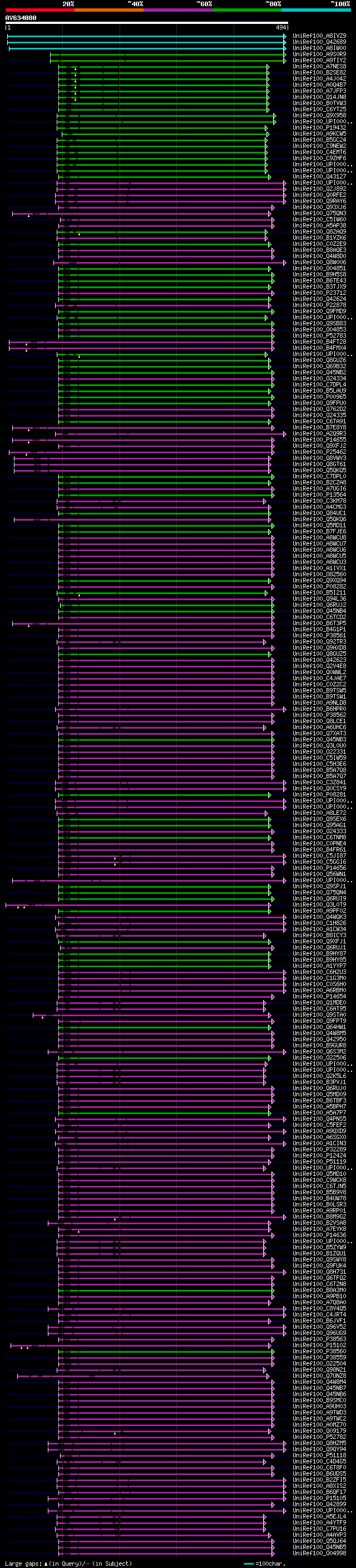Click hit label UniRef100_Q9X958

click(x=319, y=115)
